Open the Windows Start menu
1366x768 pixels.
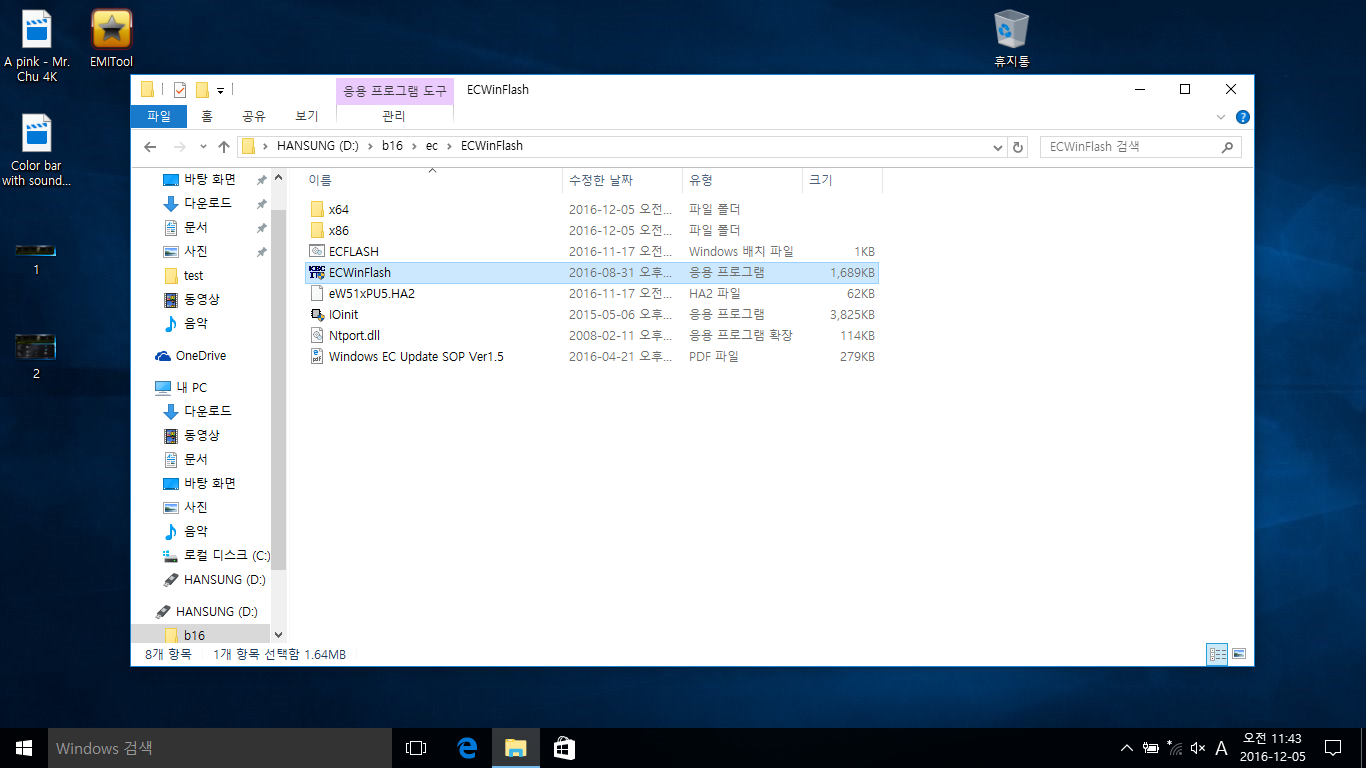point(24,748)
